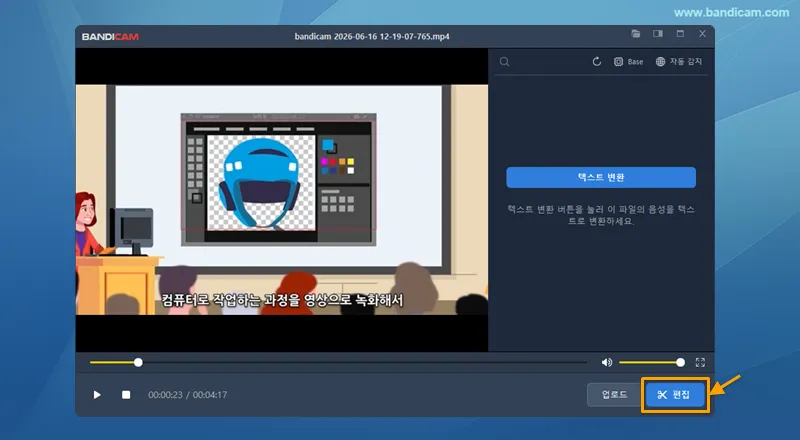
Task: Play the video
Action: click(97, 395)
